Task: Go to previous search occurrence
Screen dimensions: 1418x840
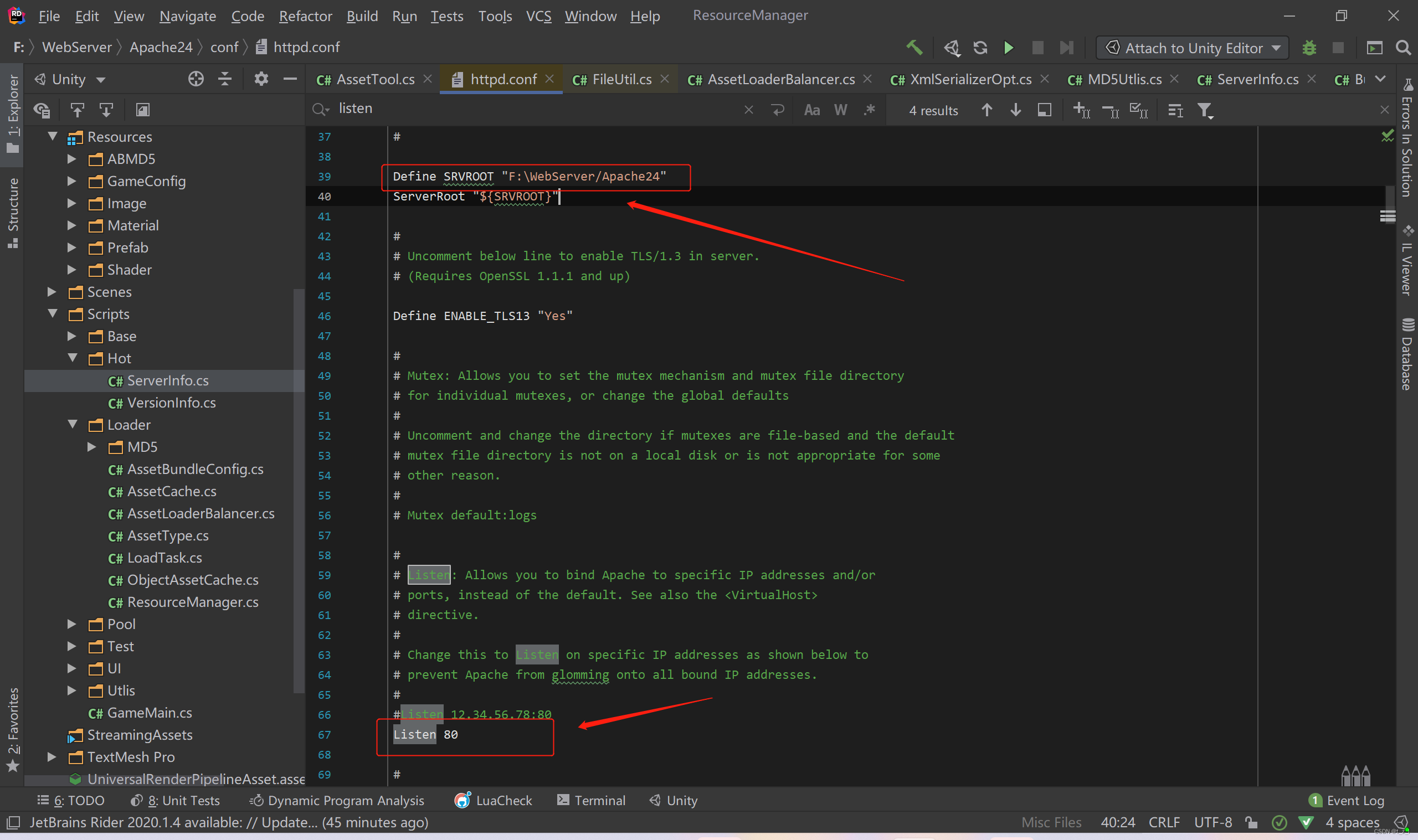Action: (987, 110)
